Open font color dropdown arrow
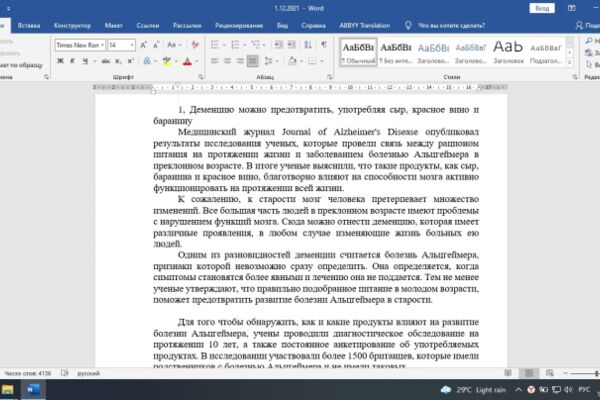Viewport: 600px width, 400px height. pos(197,61)
